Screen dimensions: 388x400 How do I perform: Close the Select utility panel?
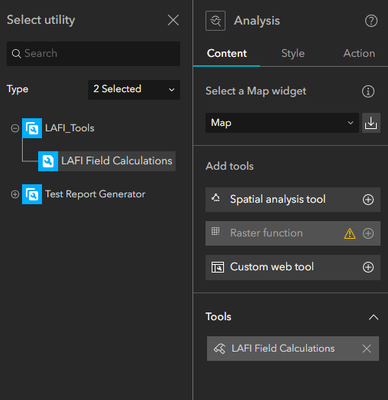point(173,20)
